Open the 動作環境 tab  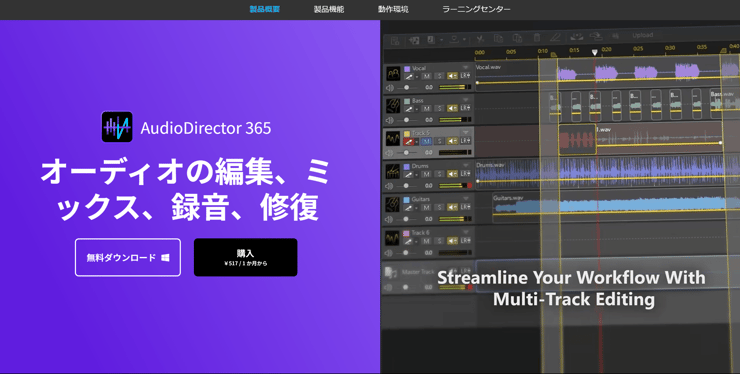(393, 9)
